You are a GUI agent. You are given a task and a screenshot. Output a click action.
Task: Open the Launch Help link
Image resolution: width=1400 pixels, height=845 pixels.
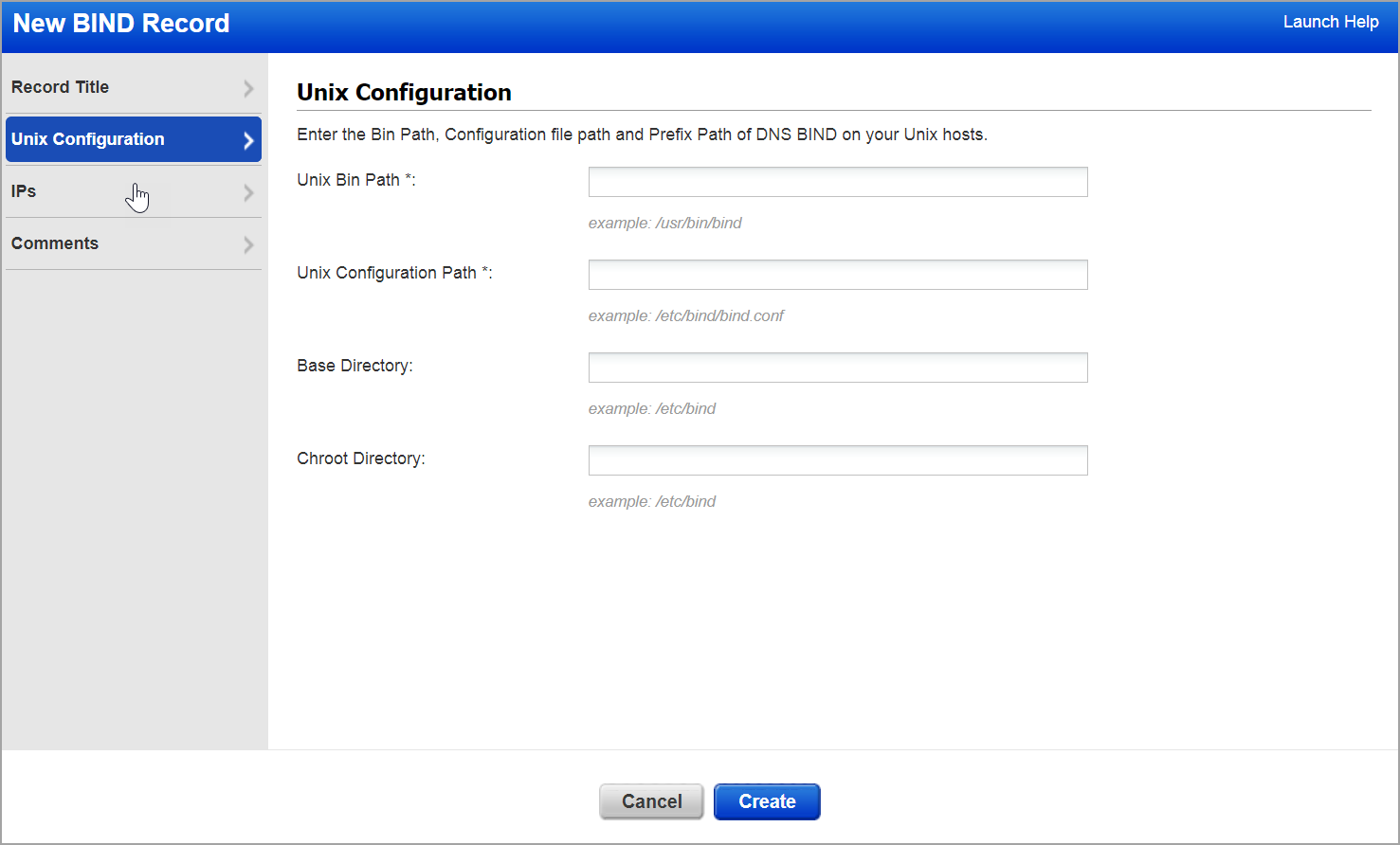point(1331,22)
